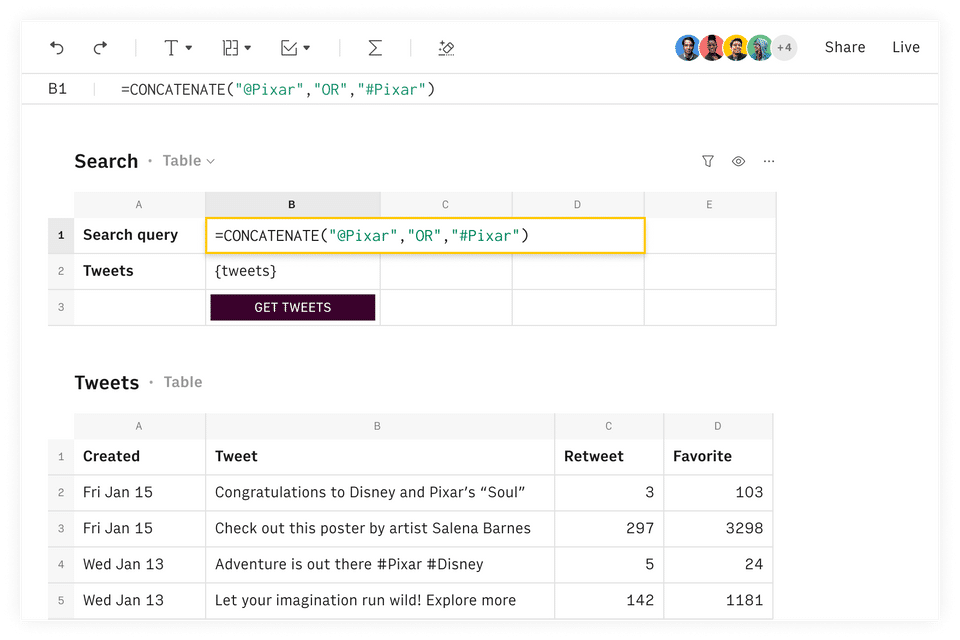The height and width of the screenshot is (640, 960).
Task: Click the Live button
Action: click(x=906, y=47)
